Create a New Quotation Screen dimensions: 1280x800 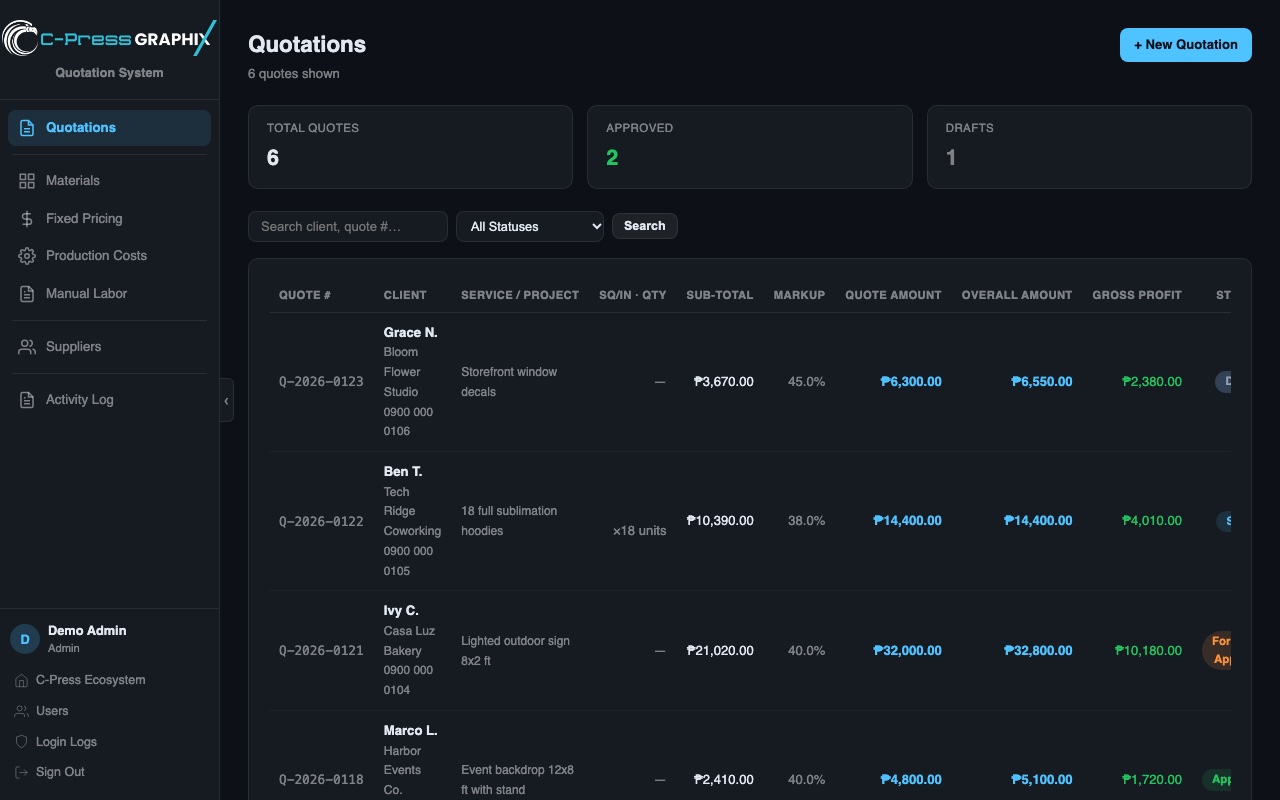tap(1185, 45)
